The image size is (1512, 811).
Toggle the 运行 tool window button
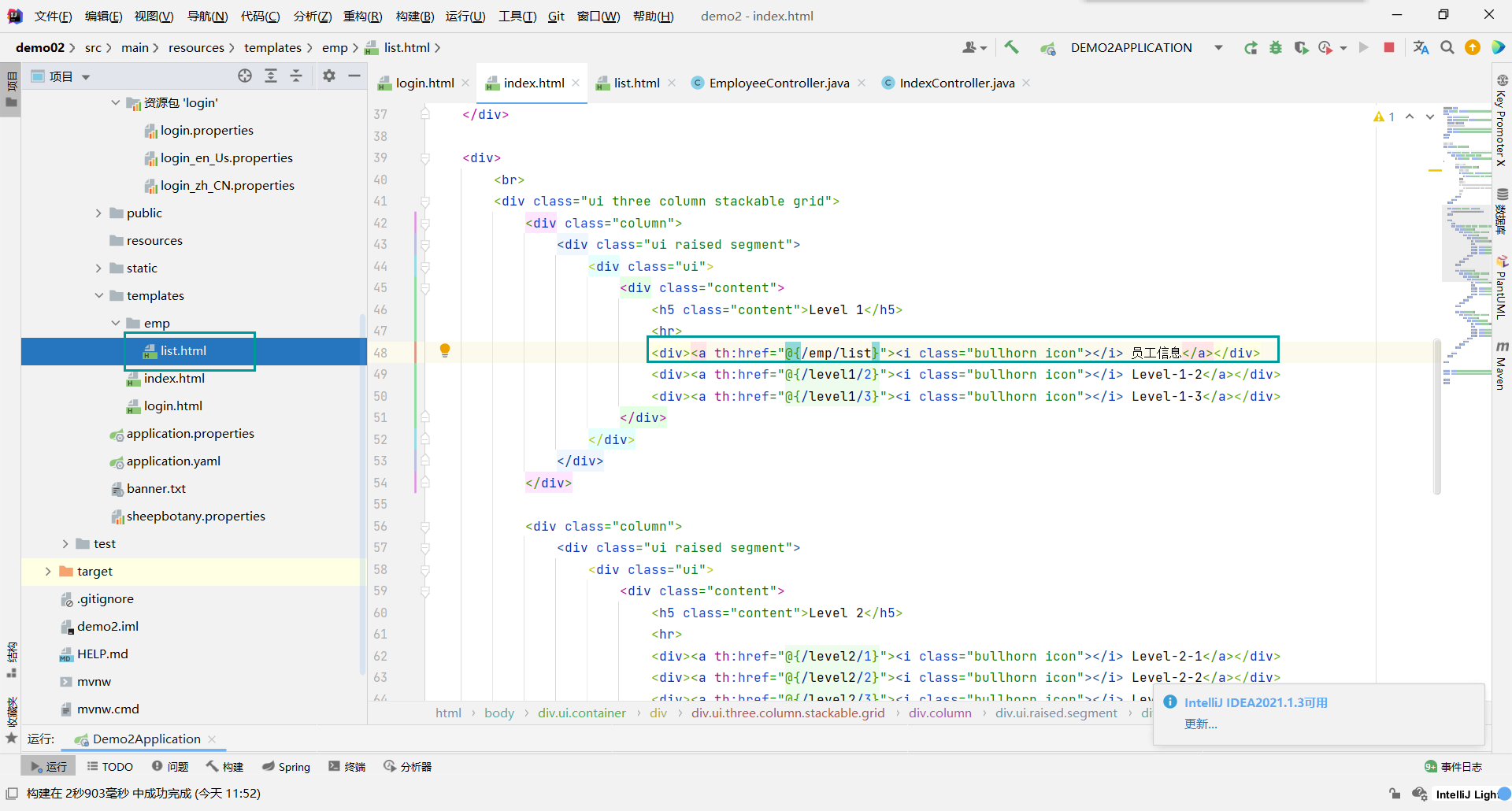[x=48, y=766]
